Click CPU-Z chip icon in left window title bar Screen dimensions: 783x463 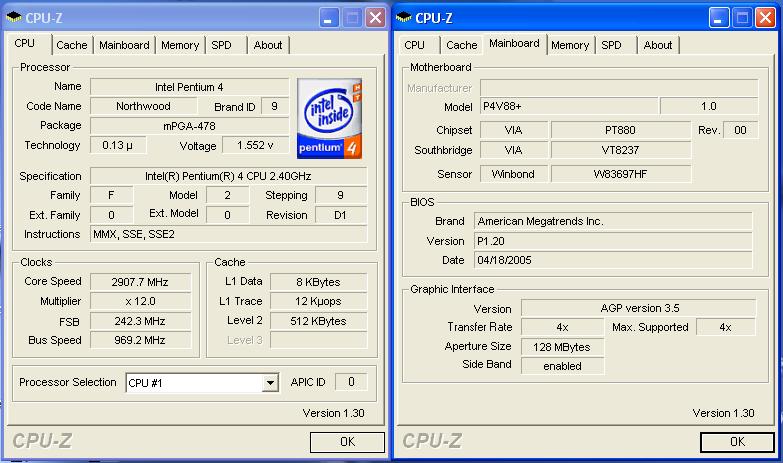pyautogui.click(x=13, y=18)
